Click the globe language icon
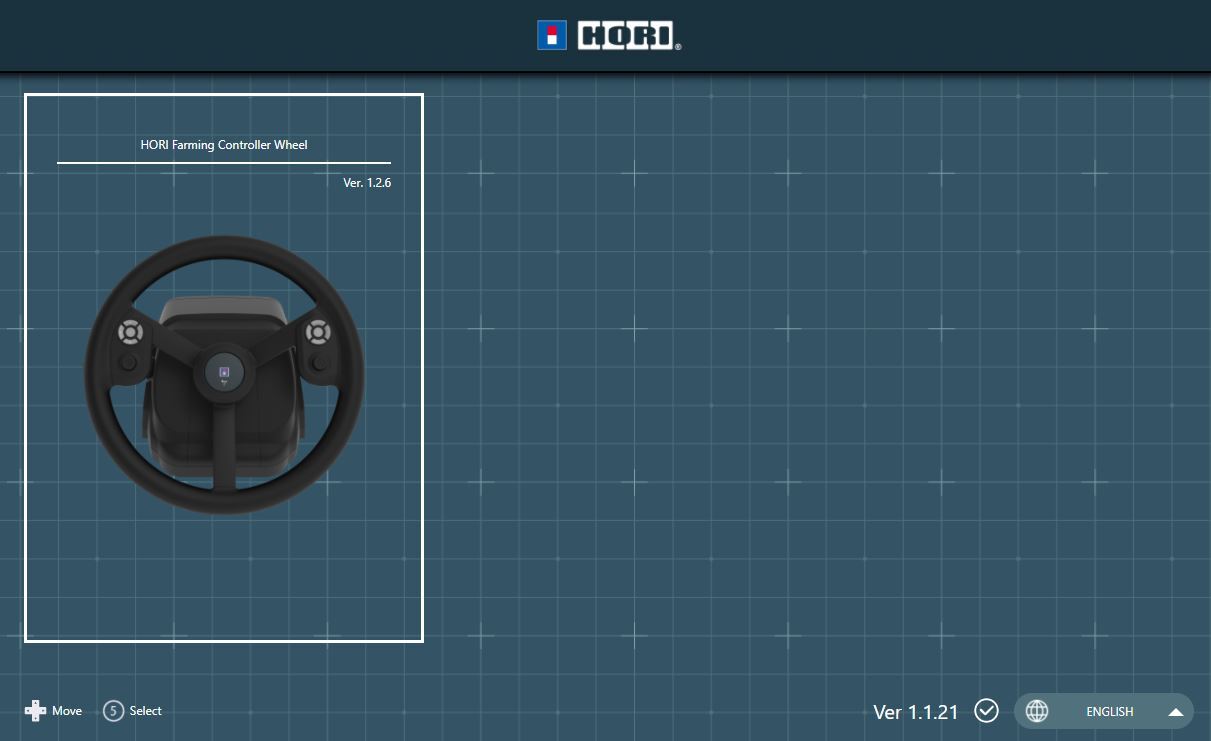The height and width of the screenshot is (741, 1211). 1037,711
